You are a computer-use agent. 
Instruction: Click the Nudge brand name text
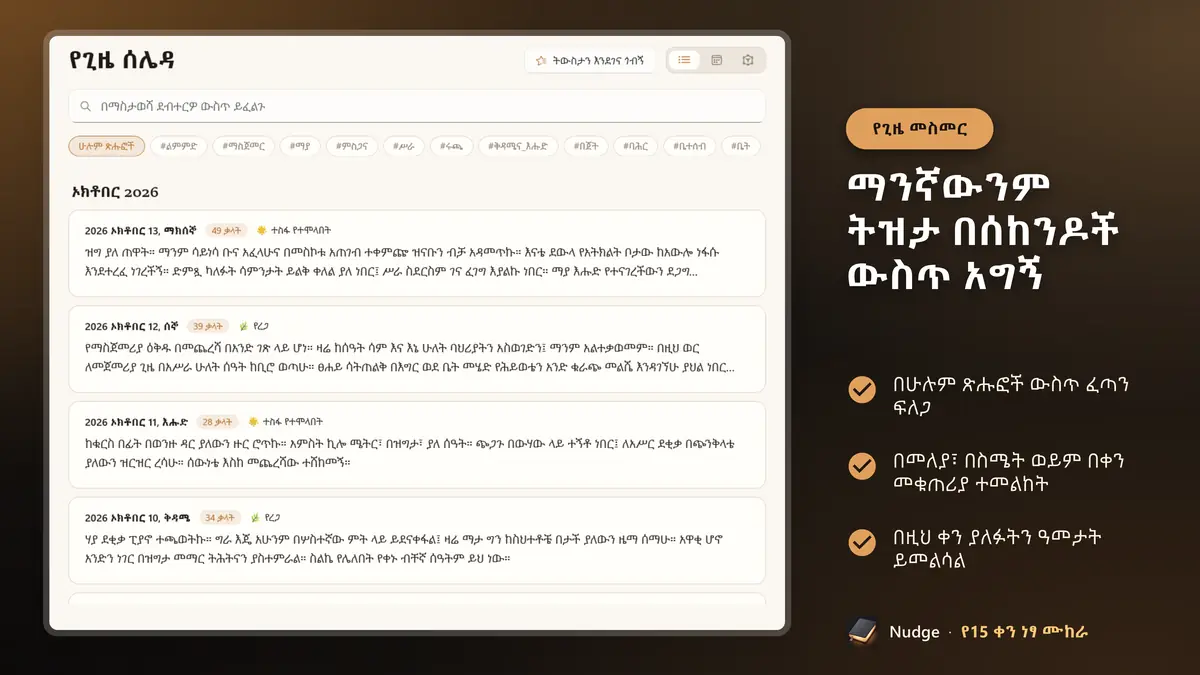(x=914, y=632)
